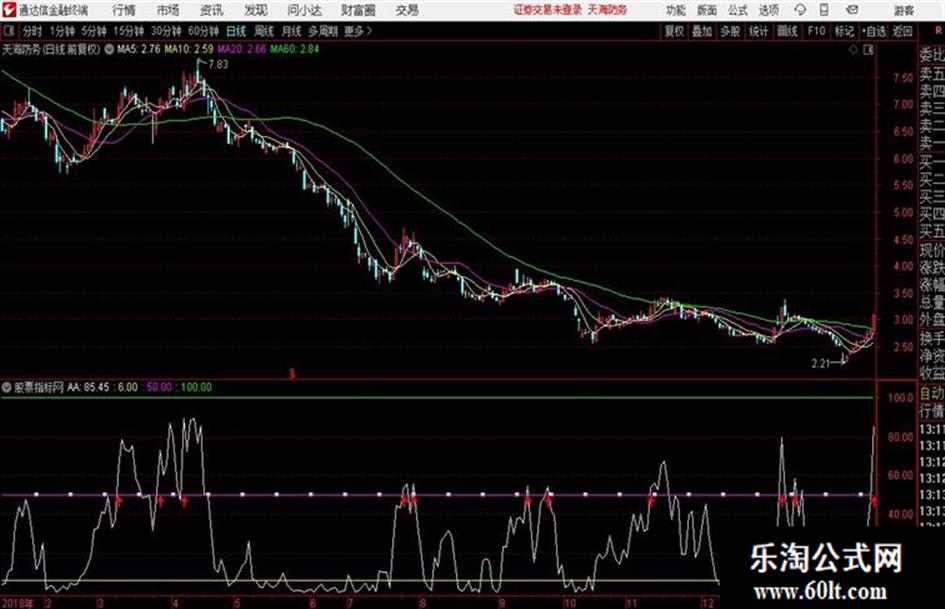Switch to the 5分钟 period tab
945x609 pixels.
(94, 31)
